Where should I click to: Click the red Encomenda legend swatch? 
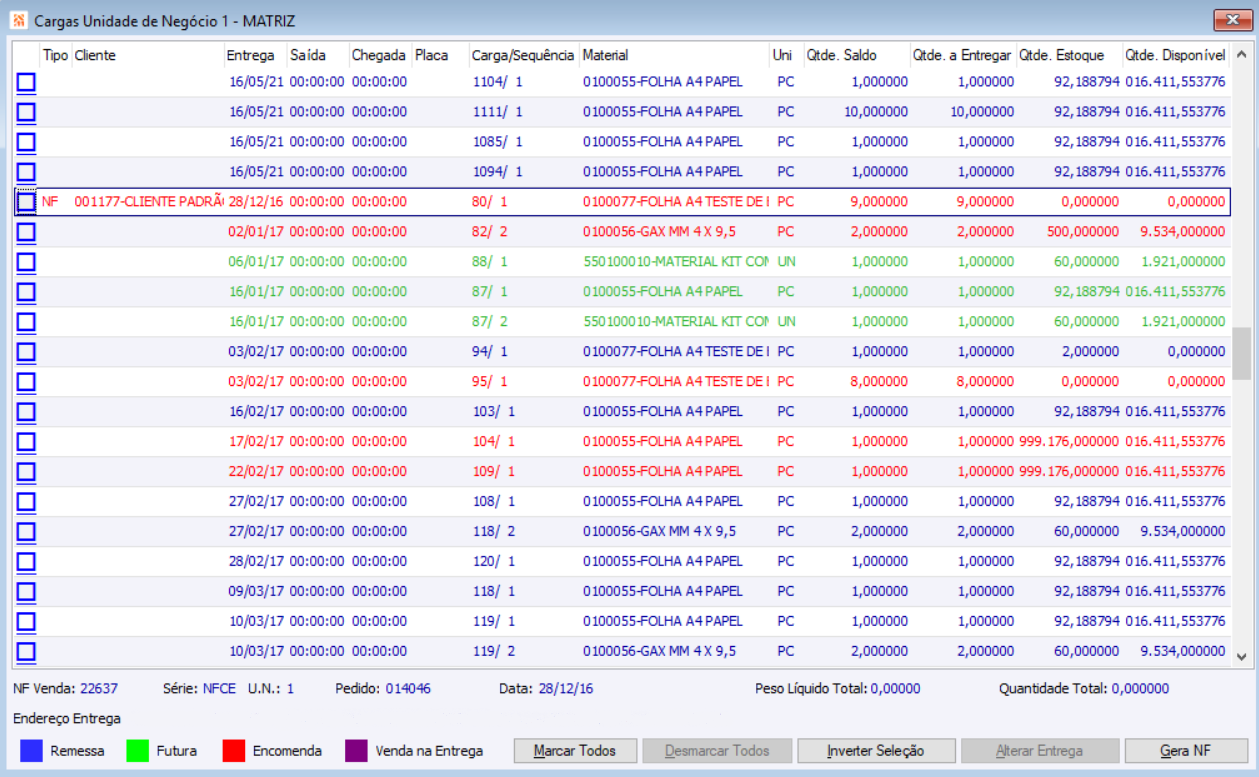coord(234,751)
